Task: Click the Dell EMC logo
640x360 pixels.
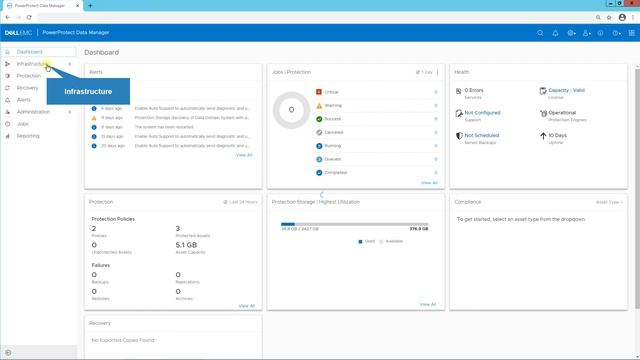Action: click(18, 33)
